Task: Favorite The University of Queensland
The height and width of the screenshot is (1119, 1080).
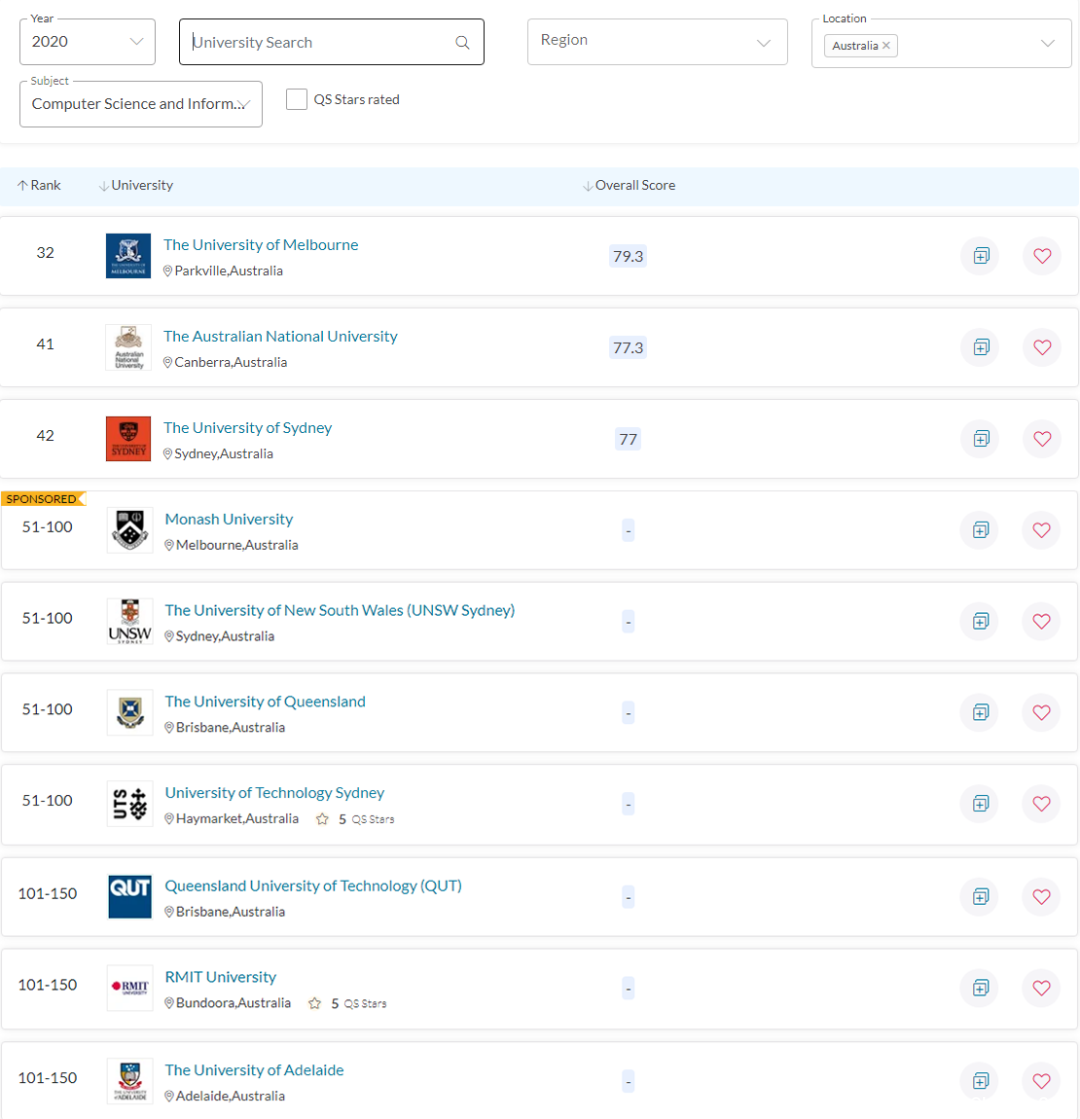Action: click(1041, 712)
